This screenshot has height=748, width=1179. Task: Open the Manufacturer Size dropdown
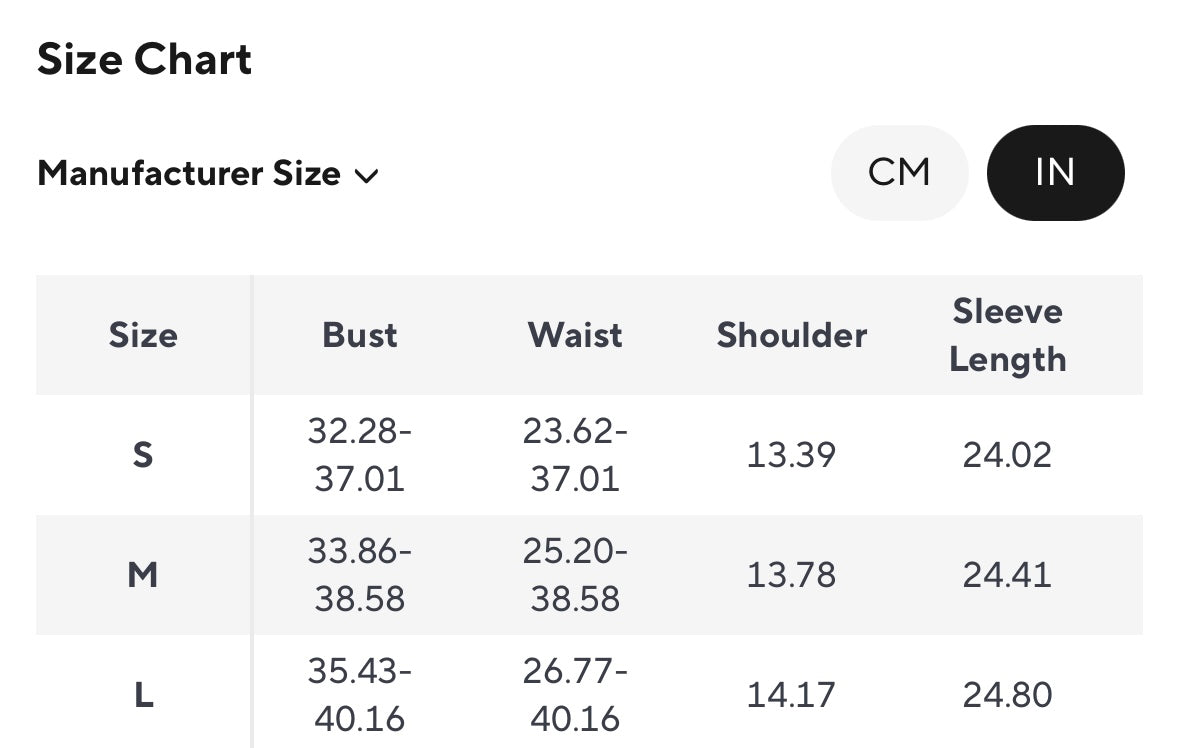pyautogui.click(x=207, y=174)
